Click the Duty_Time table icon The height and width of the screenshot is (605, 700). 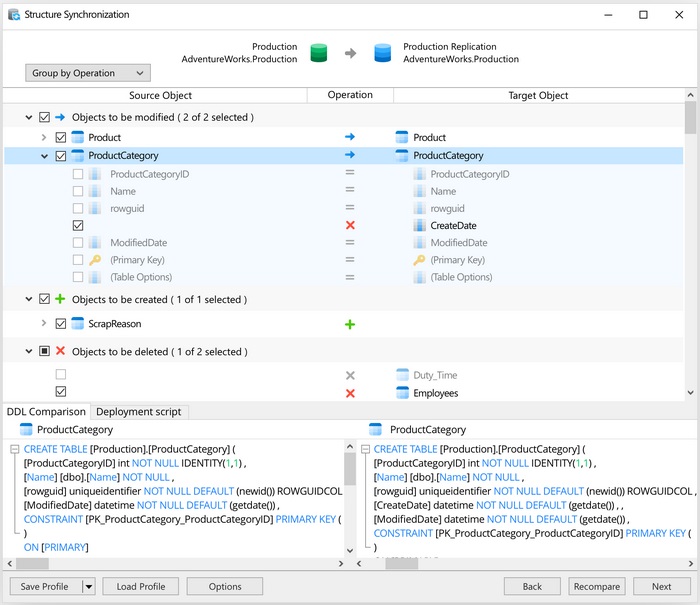tap(402, 375)
